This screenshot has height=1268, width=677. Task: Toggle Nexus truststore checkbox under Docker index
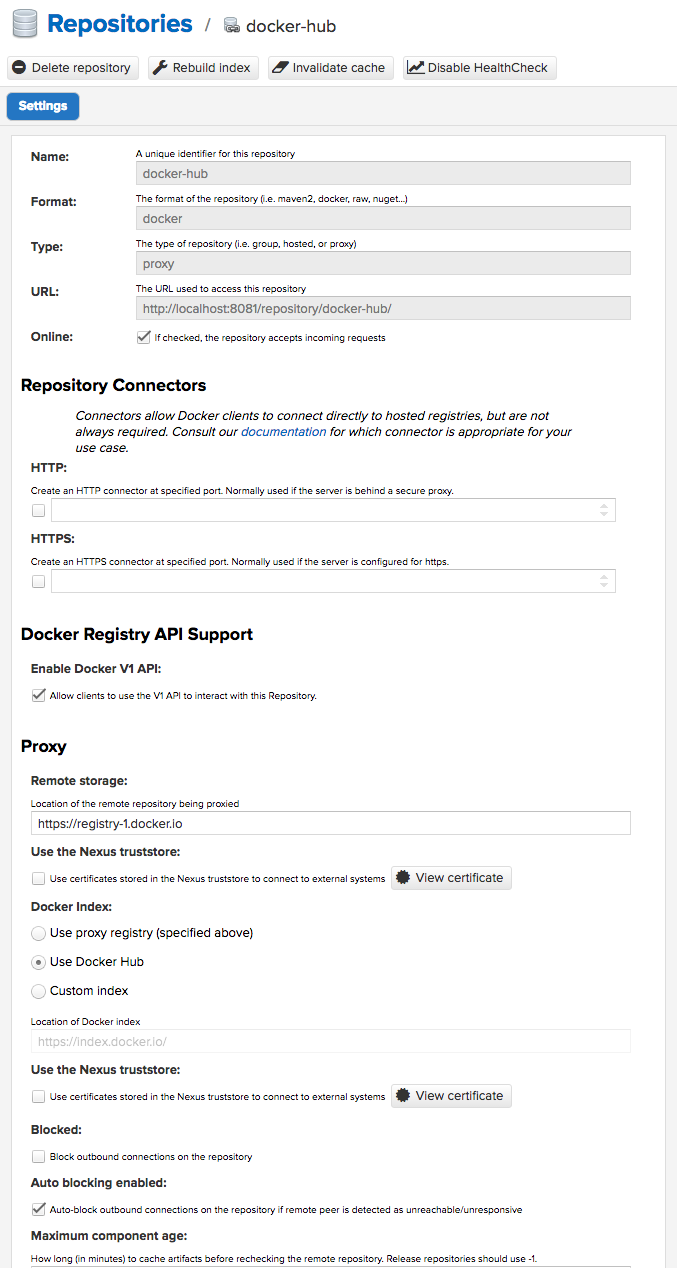tap(39, 1097)
